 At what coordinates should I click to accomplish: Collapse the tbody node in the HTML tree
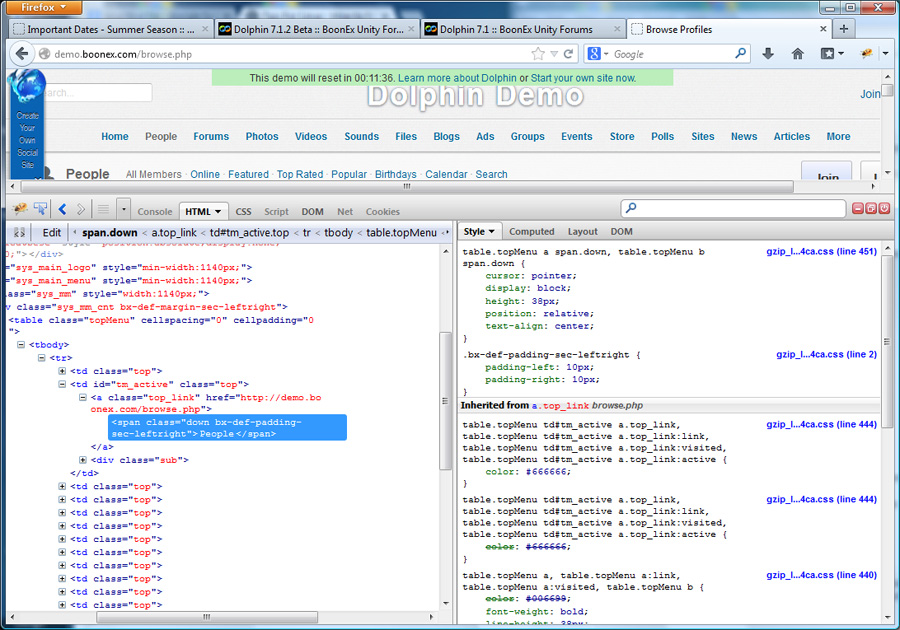(x=21, y=345)
